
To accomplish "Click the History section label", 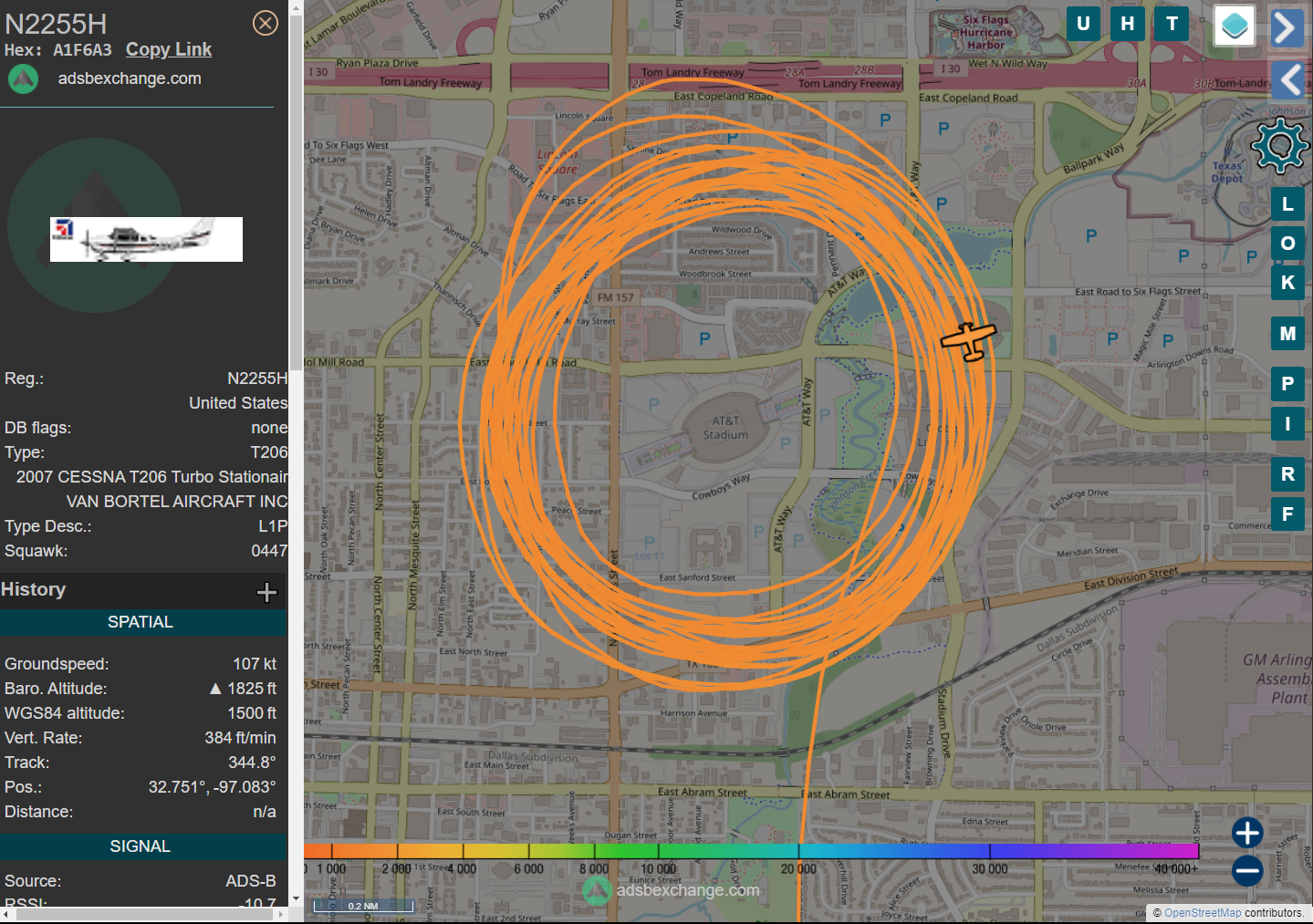I will [x=34, y=589].
